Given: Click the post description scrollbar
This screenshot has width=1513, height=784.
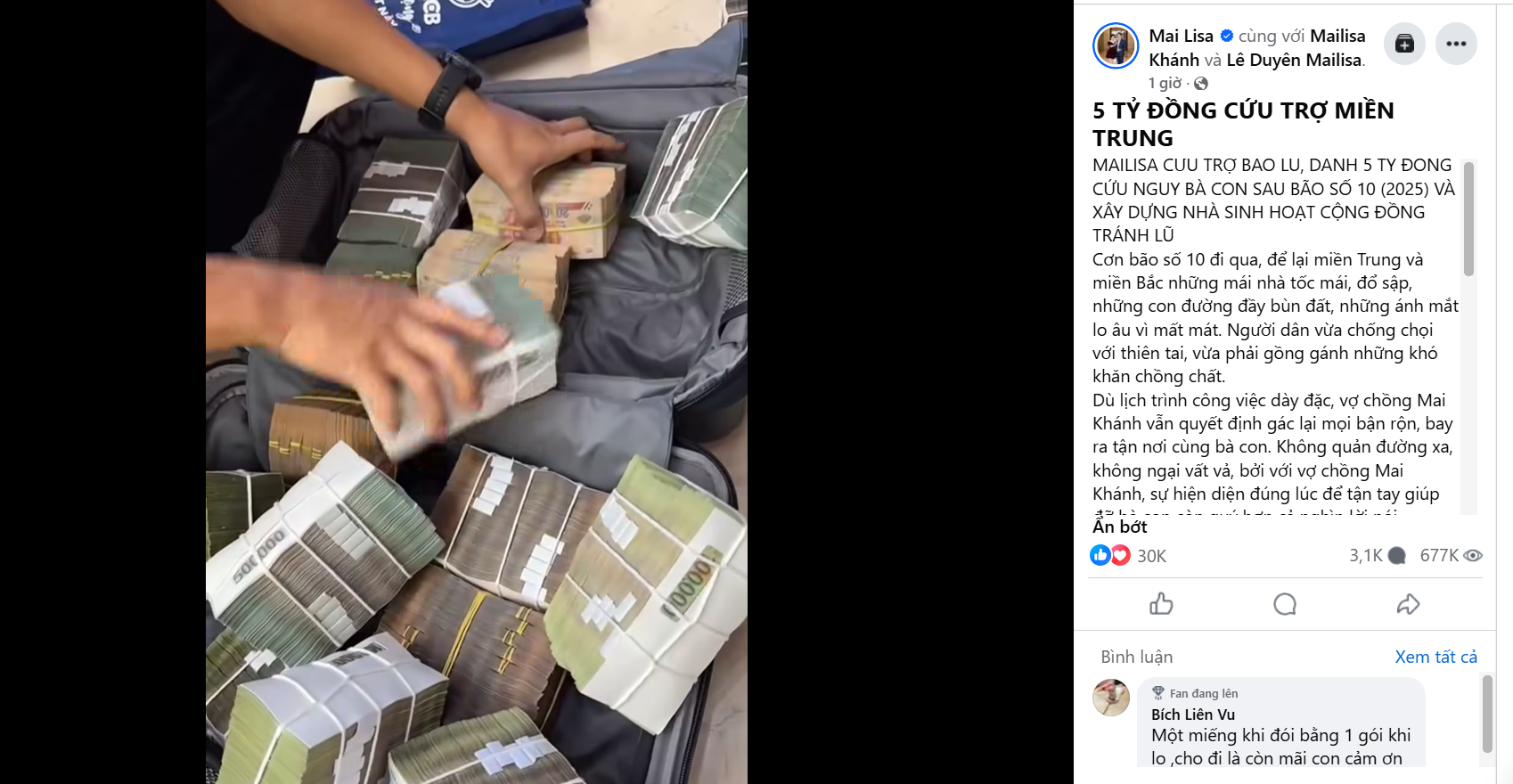Looking at the screenshot, I should tap(1468, 218).
